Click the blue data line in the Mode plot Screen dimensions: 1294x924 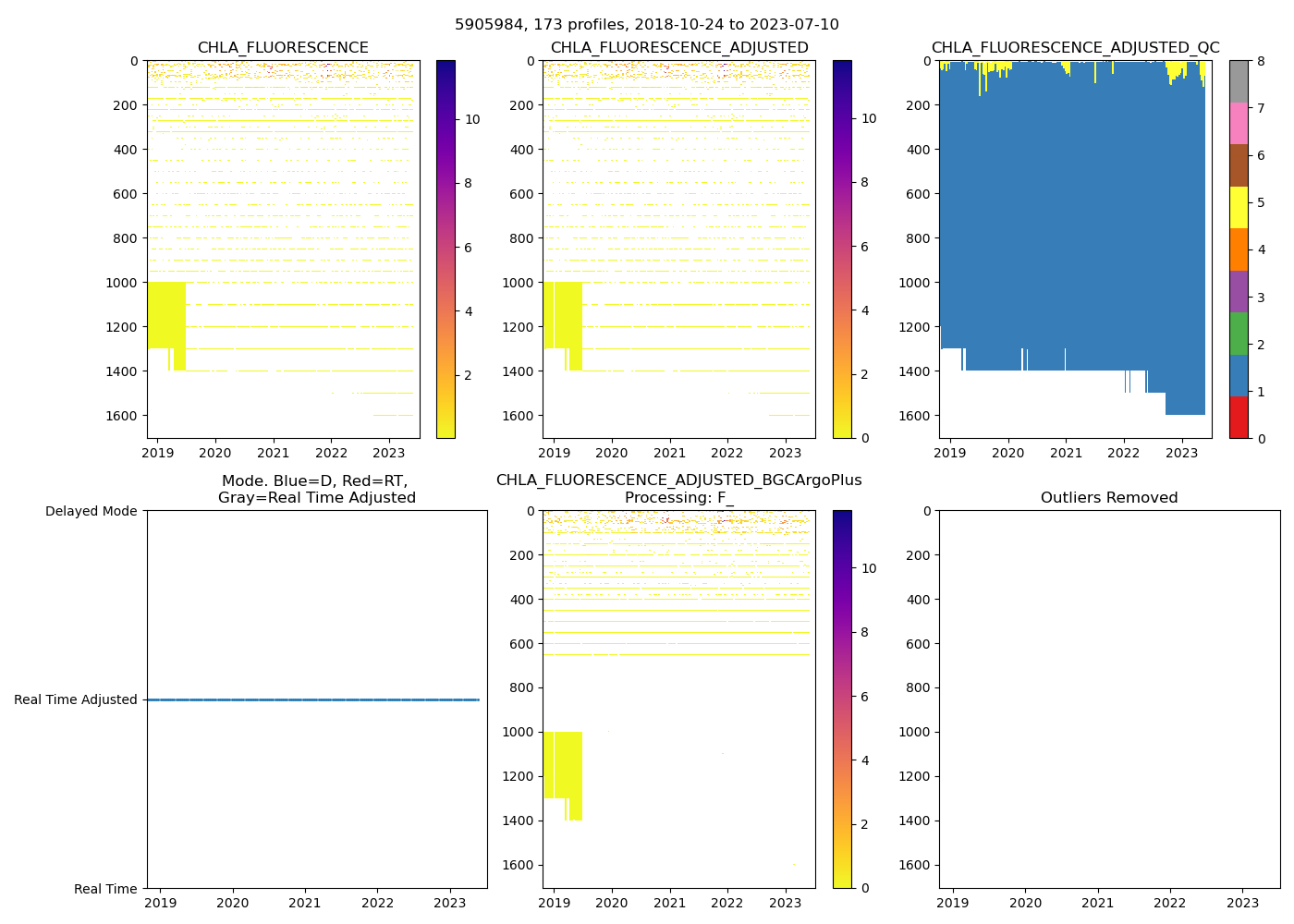pyautogui.click(x=314, y=699)
